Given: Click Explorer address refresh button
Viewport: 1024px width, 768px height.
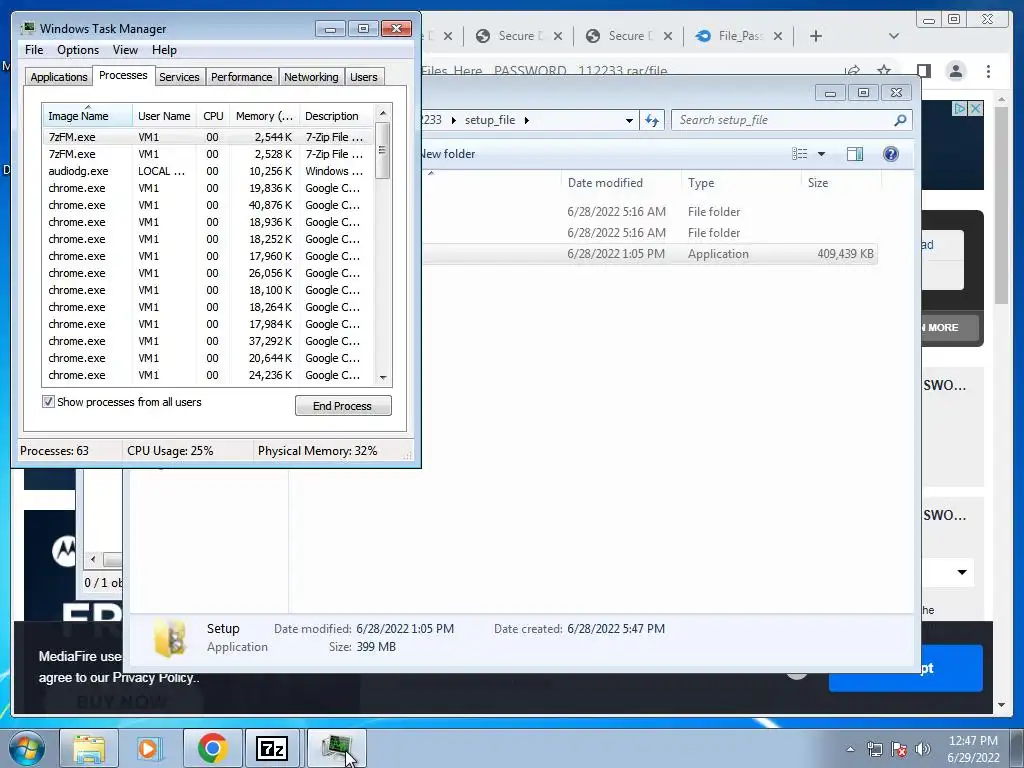Looking at the screenshot, I should tap(652, 120).
